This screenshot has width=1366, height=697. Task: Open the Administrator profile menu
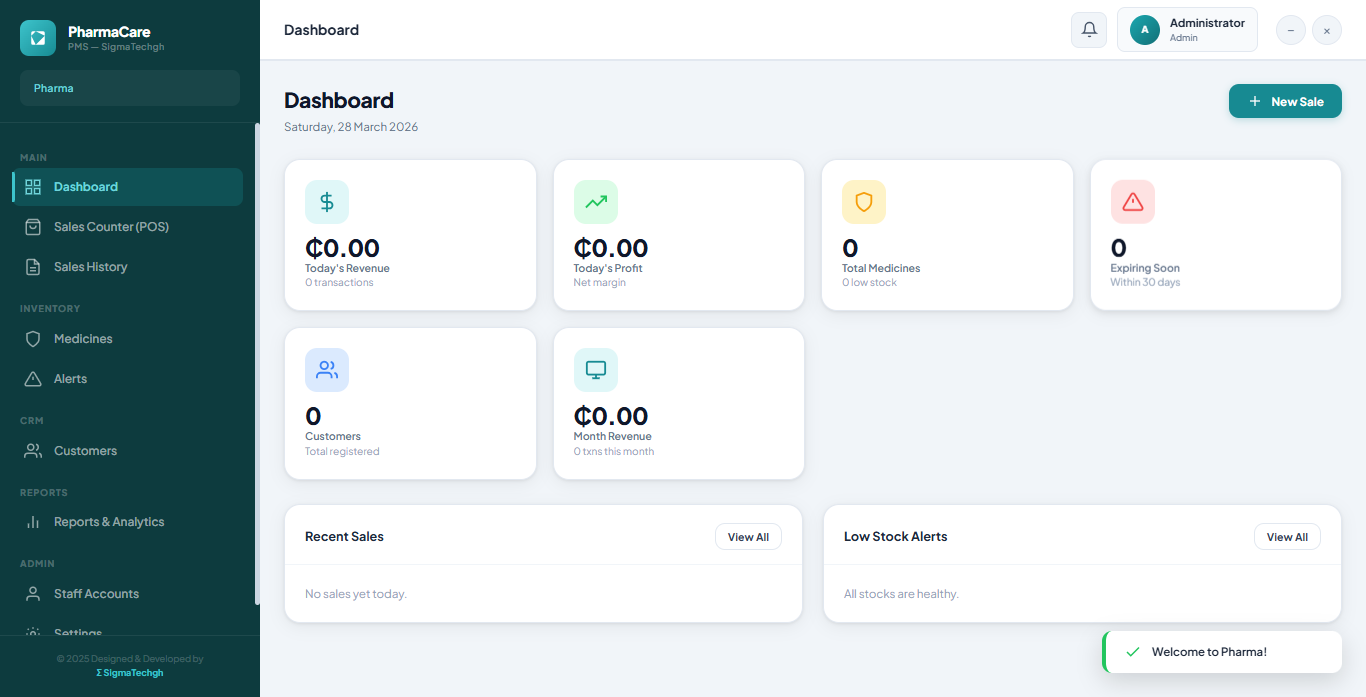pyautogui.click(x=1187, y=29)
